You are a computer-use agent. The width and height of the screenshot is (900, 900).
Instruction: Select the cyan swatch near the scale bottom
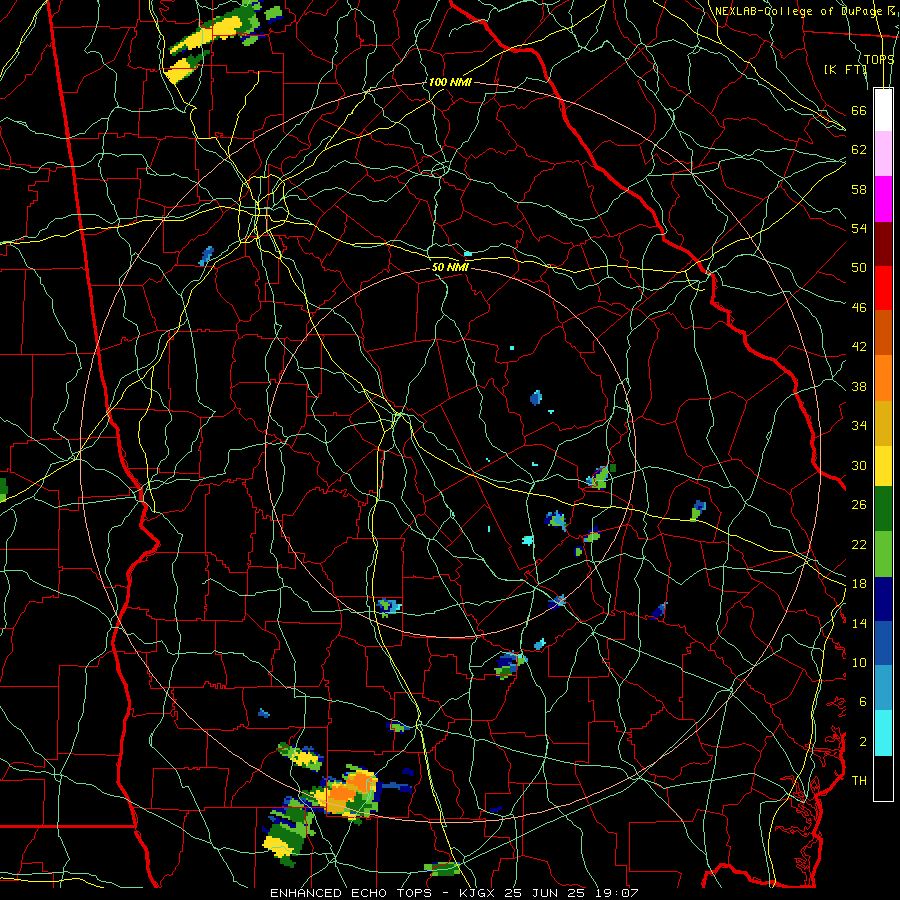[x=883, y=733]
